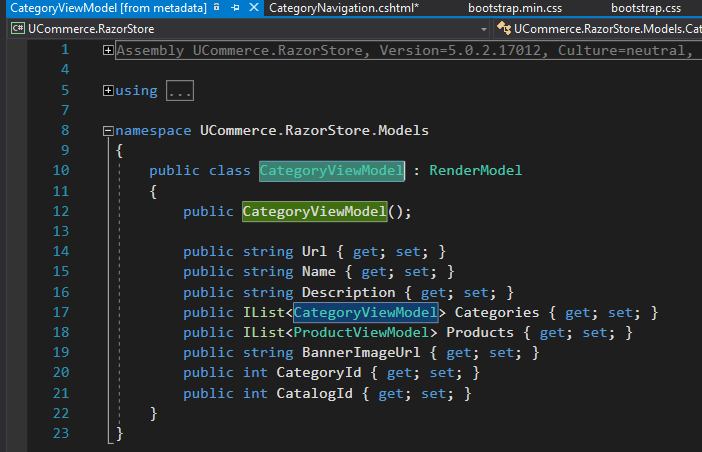Click the highlighted CategoryViewModel class name

click(331, 171)
